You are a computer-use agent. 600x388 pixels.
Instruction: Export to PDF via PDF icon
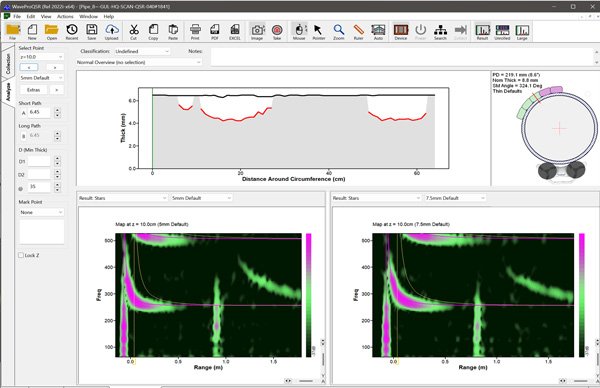click(x=215, y=31)
